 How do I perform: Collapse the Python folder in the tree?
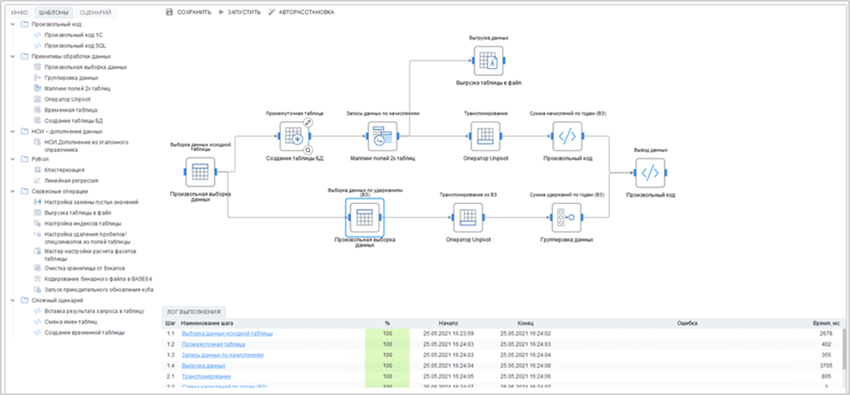(x=13, y=159)
